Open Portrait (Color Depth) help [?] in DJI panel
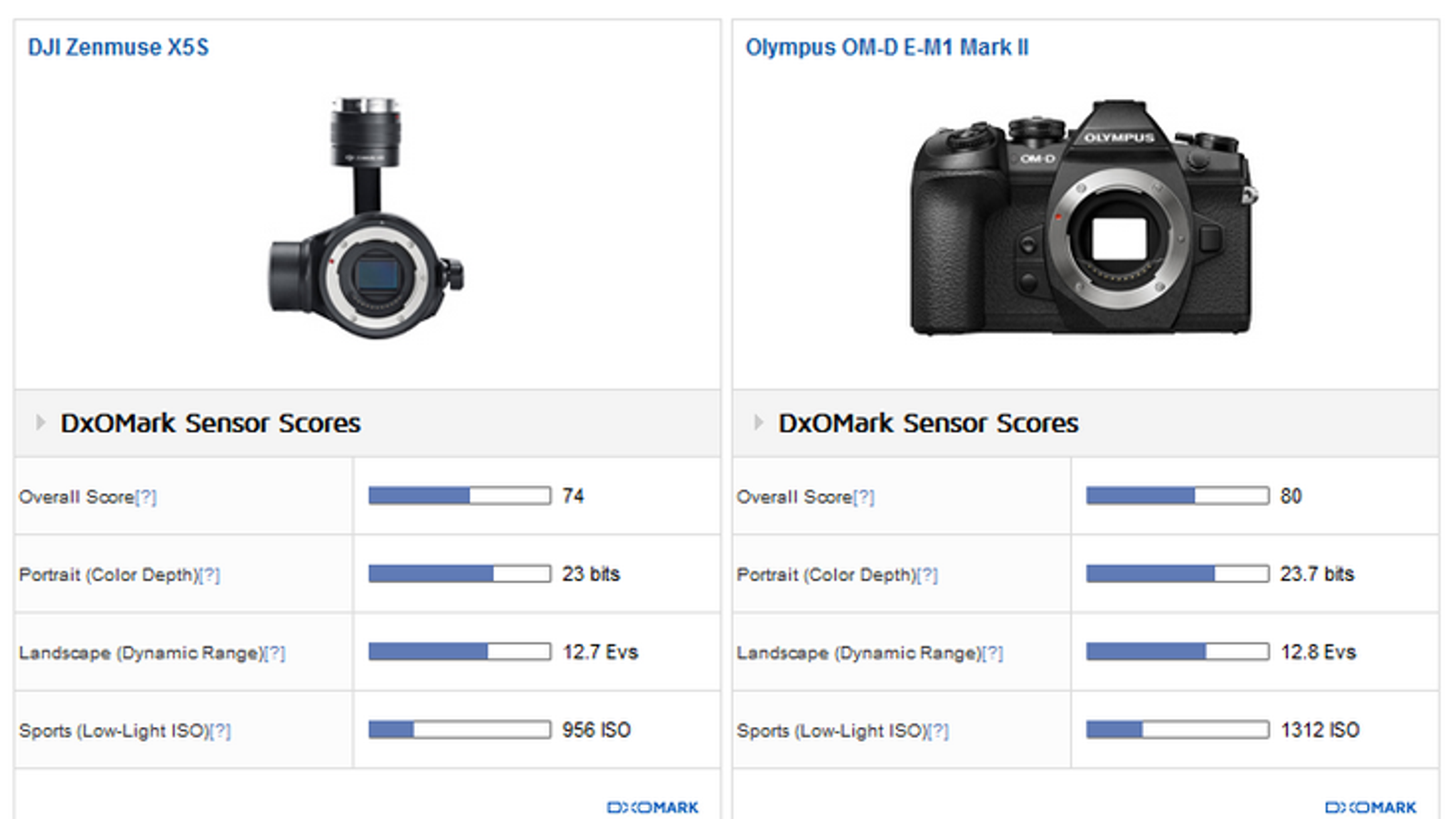The height and width of the screenshot is (819, 1456). [209, 575]
